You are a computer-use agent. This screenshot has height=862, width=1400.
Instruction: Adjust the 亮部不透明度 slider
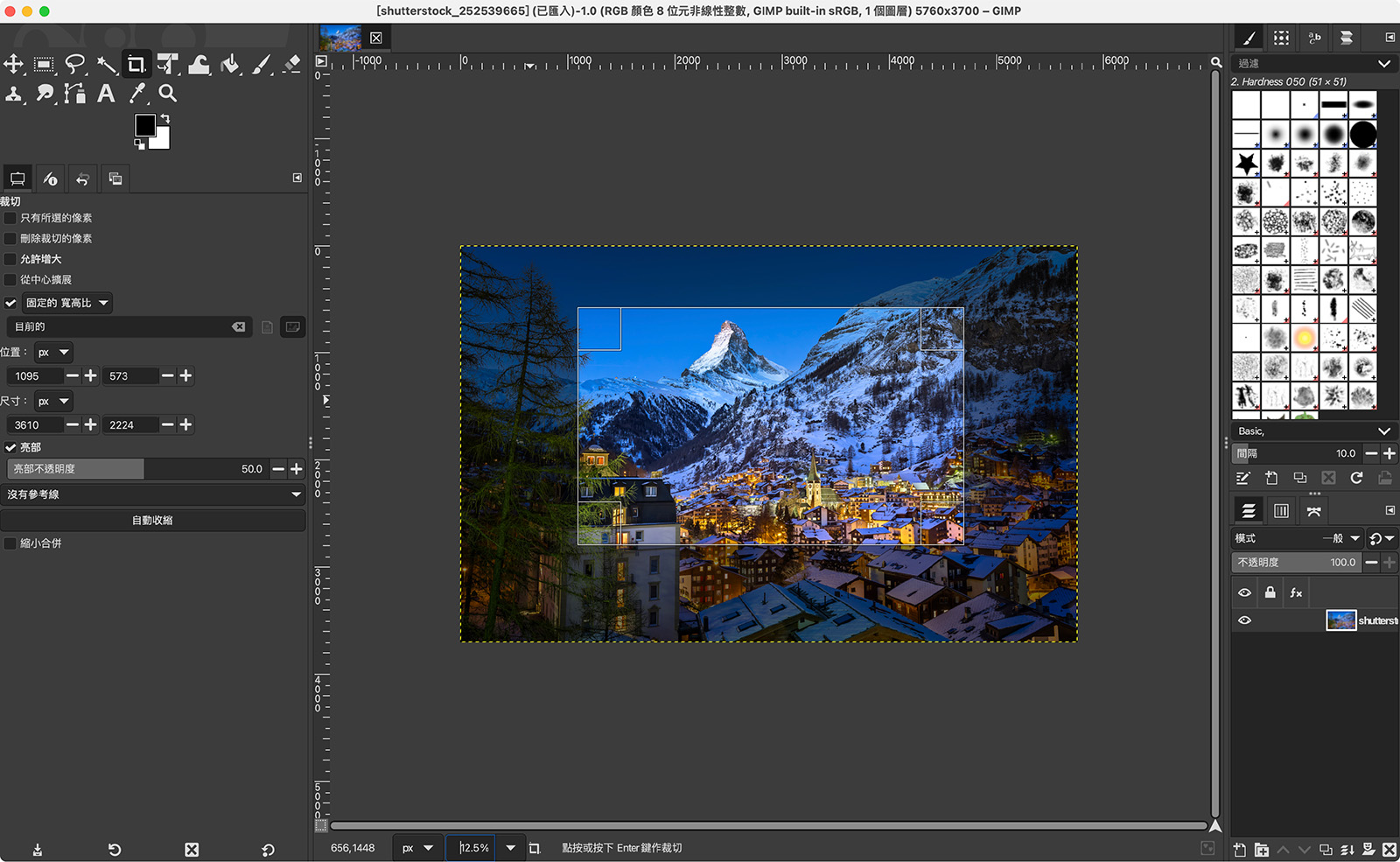pyautogui.click(x=136, y=469)
